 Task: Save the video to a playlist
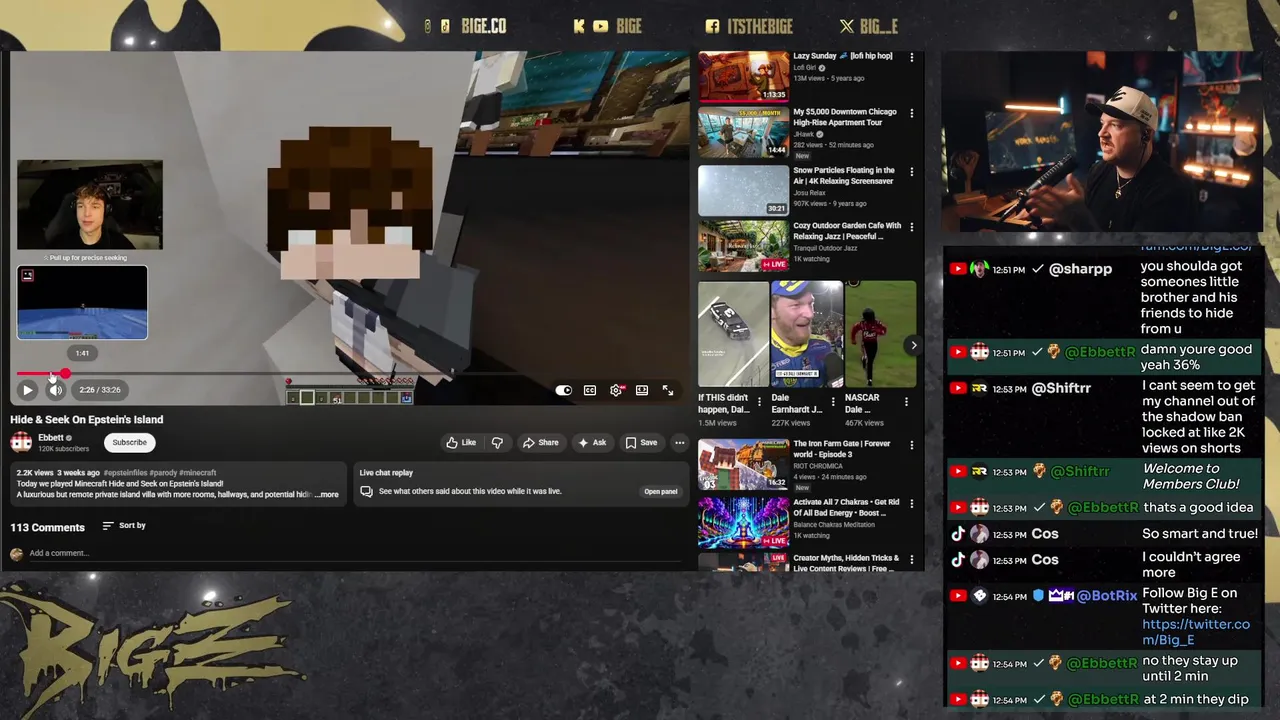pos(641,442)
